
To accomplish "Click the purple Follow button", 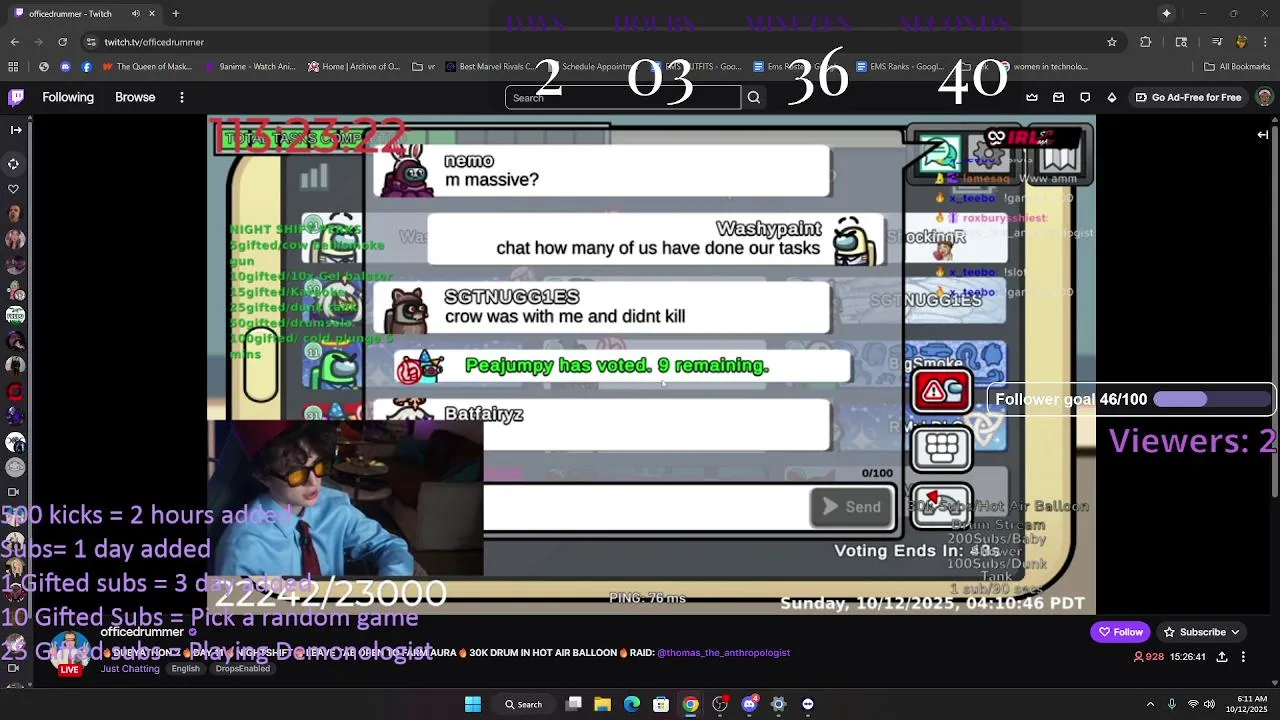I will pos(1120,632).
